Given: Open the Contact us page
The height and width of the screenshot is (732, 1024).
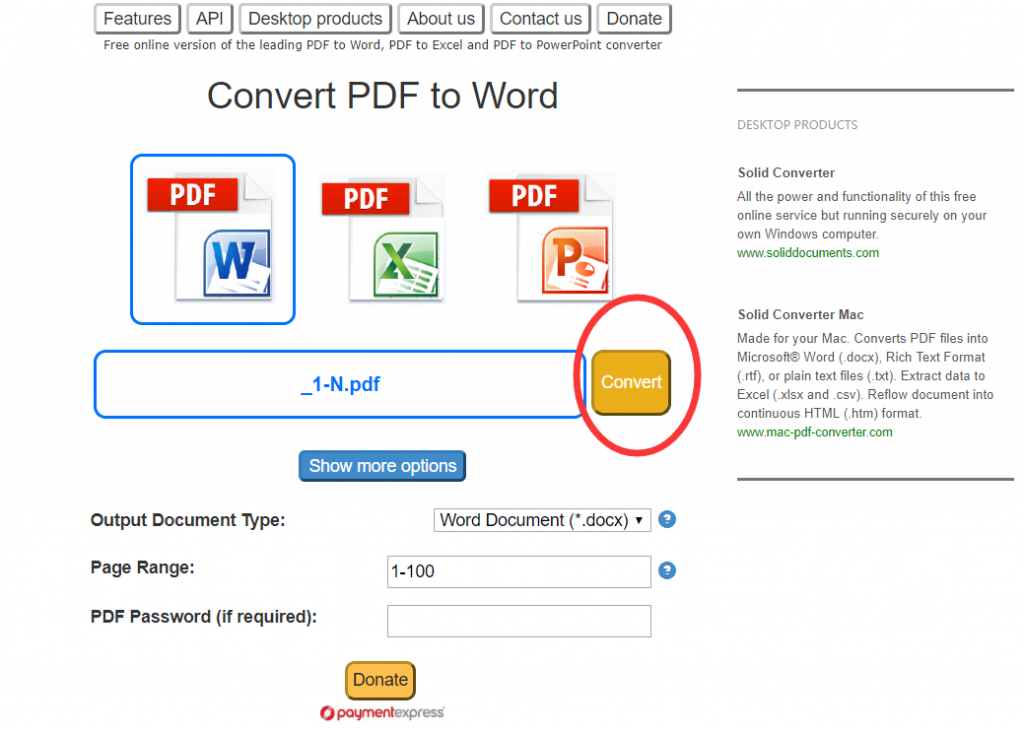Looking at the screenshot, I should tap(541, 18).
